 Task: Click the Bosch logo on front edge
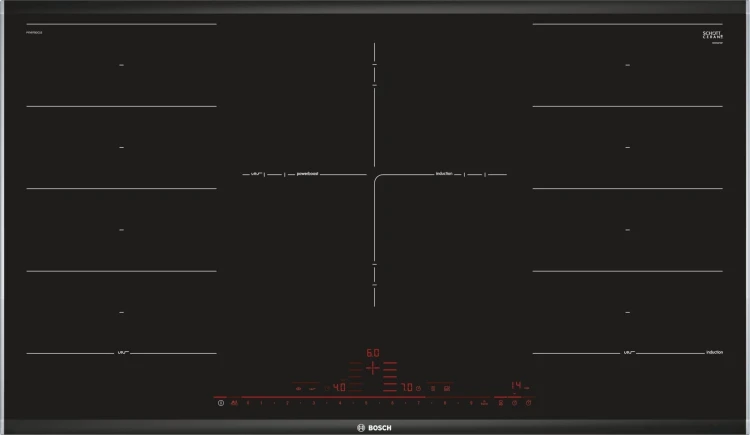pyautogui.click(x=374, y=428)
